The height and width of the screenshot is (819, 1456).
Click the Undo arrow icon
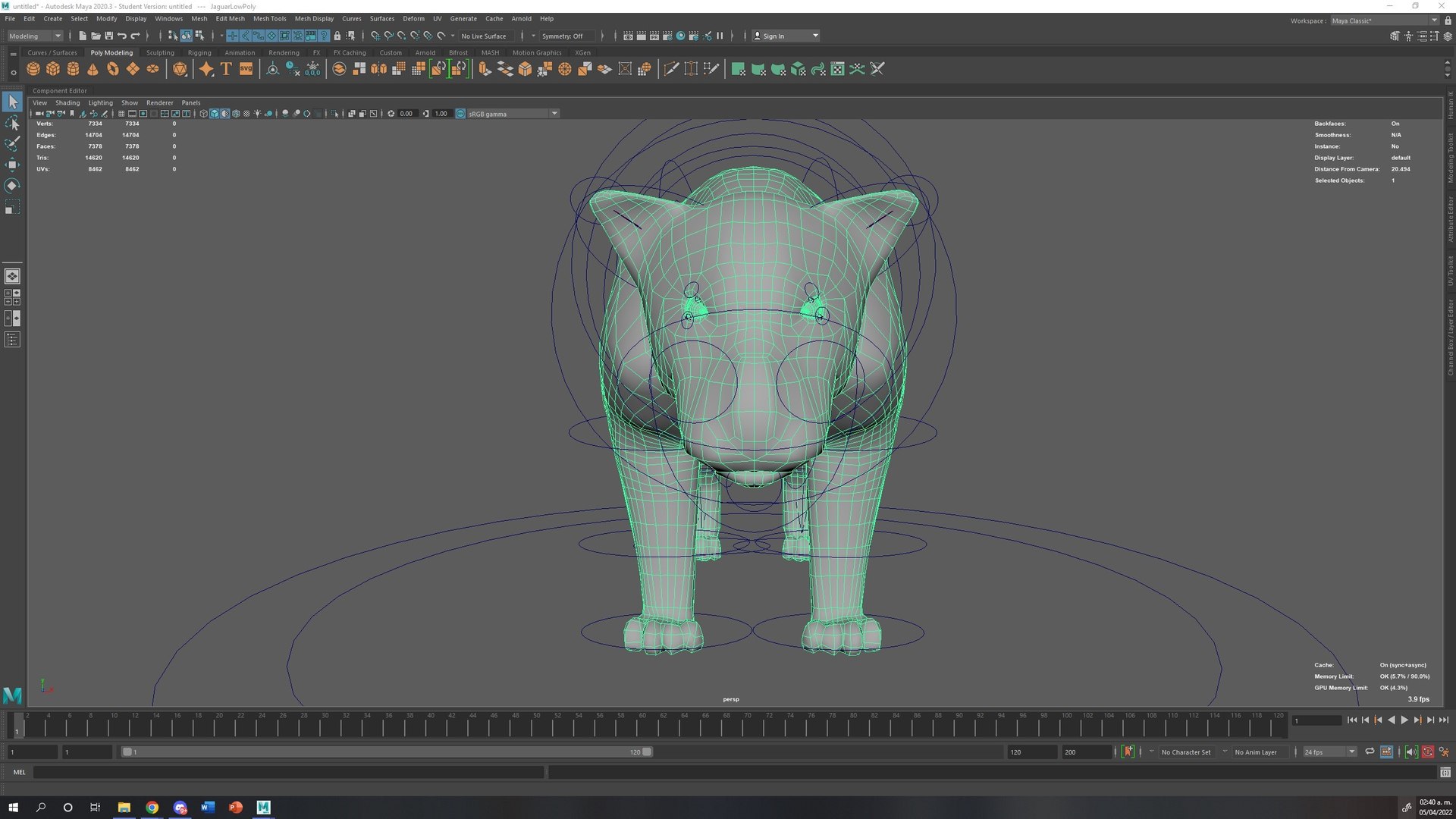coord(122,36)
